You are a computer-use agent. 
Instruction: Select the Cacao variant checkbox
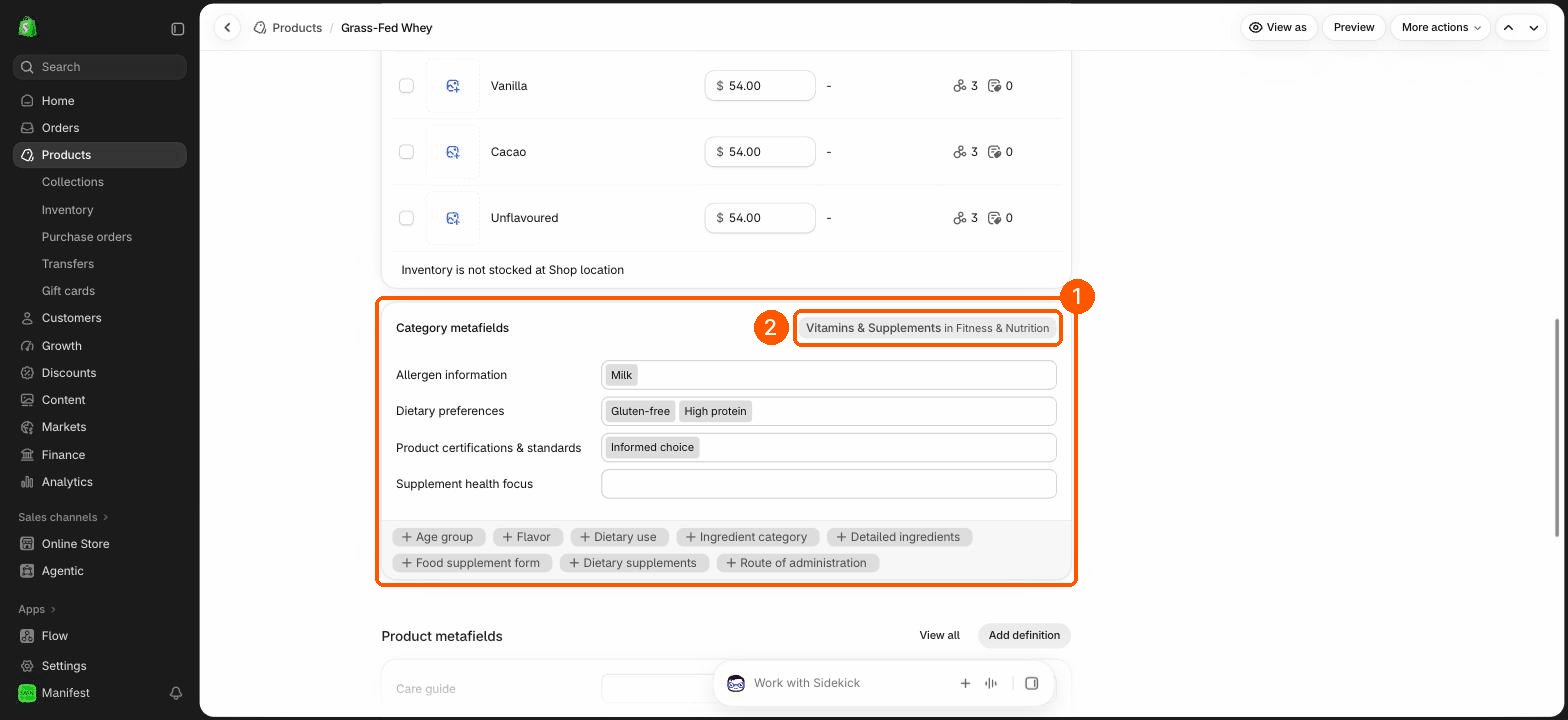pos(406,152)
